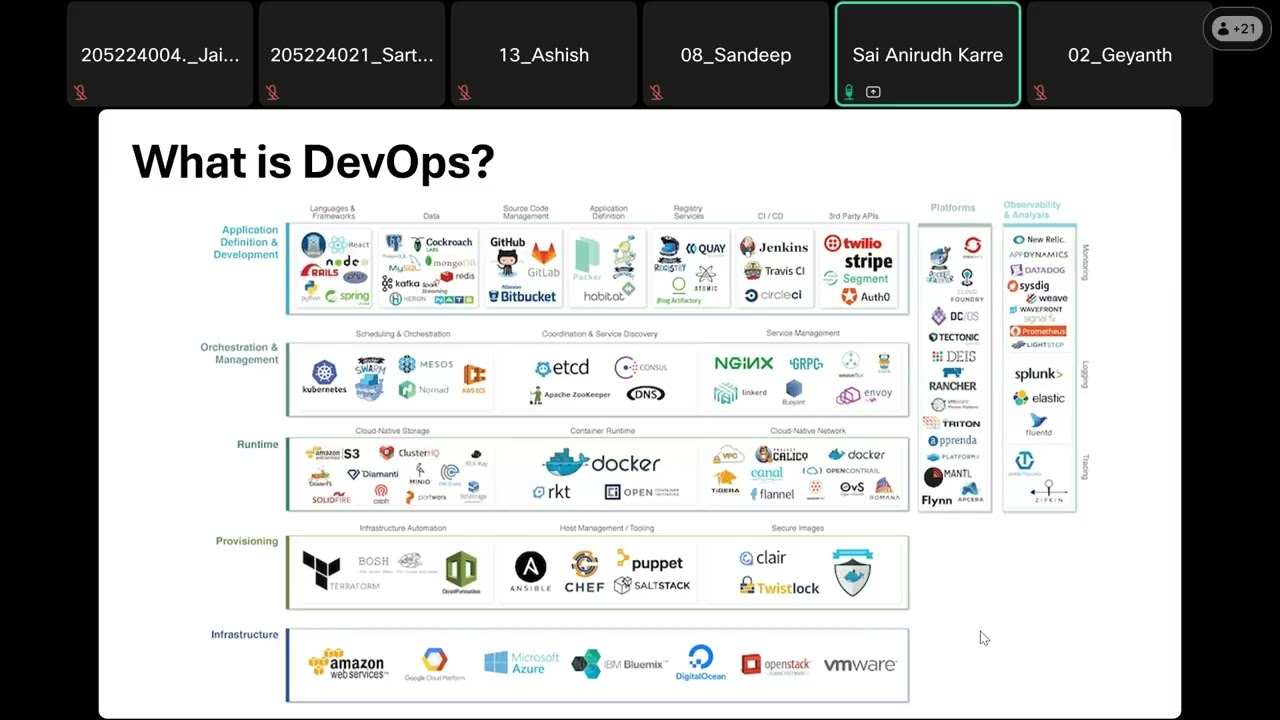The width and height of the screenshot is (1280, 720).
Task: Click the "Runtime" row label
Action: point(258,444)
